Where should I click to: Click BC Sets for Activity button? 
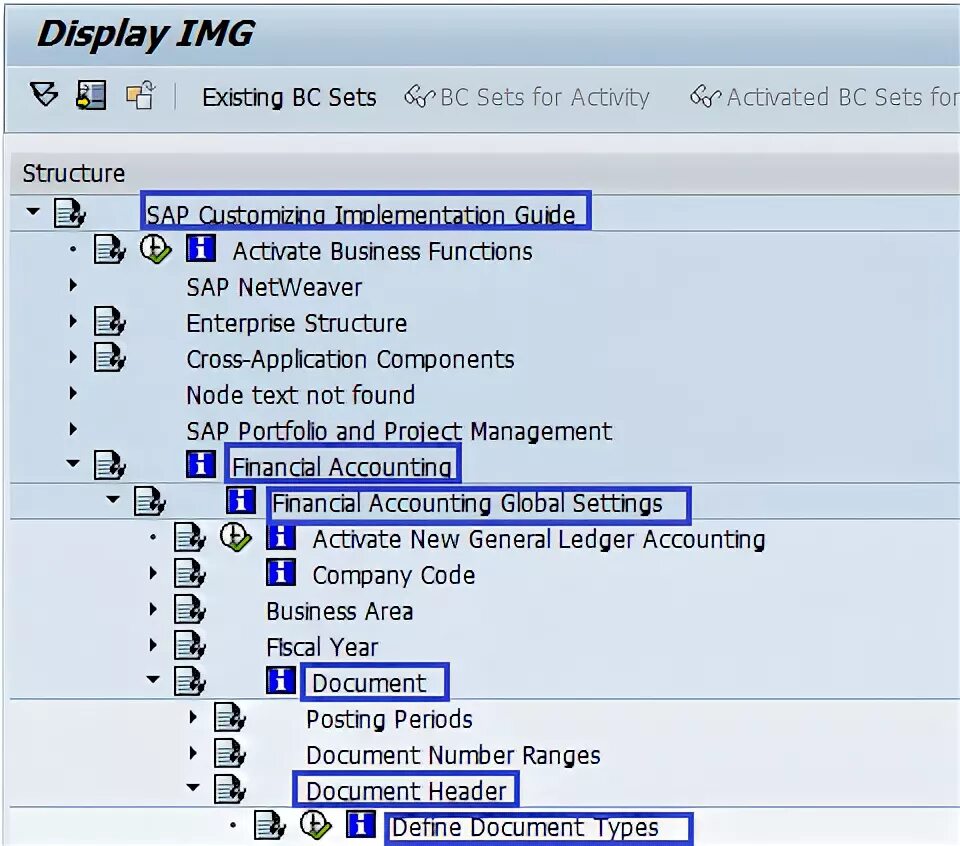[527, 97]
